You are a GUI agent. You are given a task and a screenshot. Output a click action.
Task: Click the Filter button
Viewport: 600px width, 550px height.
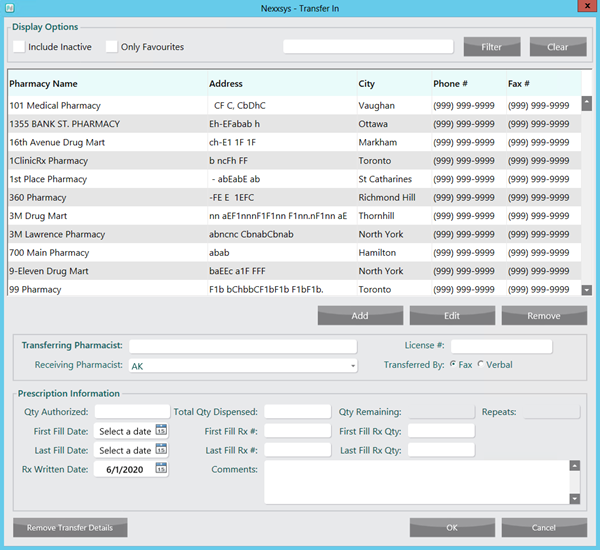coord(492,47)
